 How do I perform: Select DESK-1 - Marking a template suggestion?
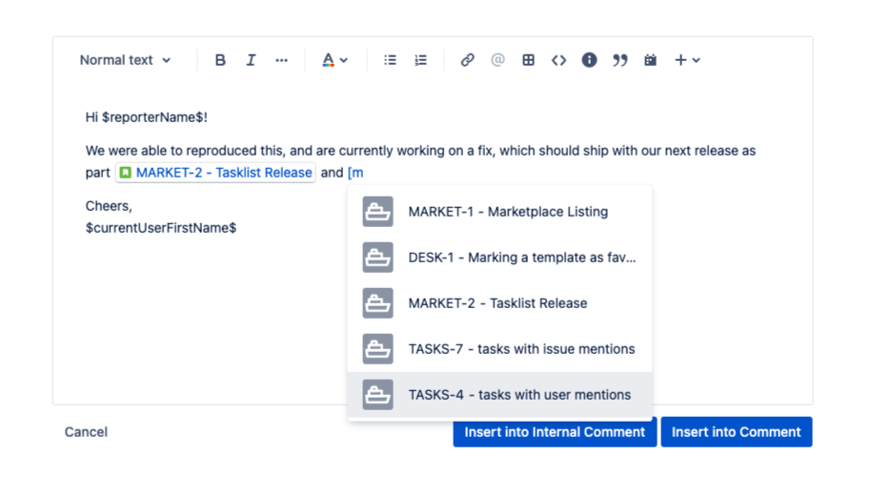[500, 257]
